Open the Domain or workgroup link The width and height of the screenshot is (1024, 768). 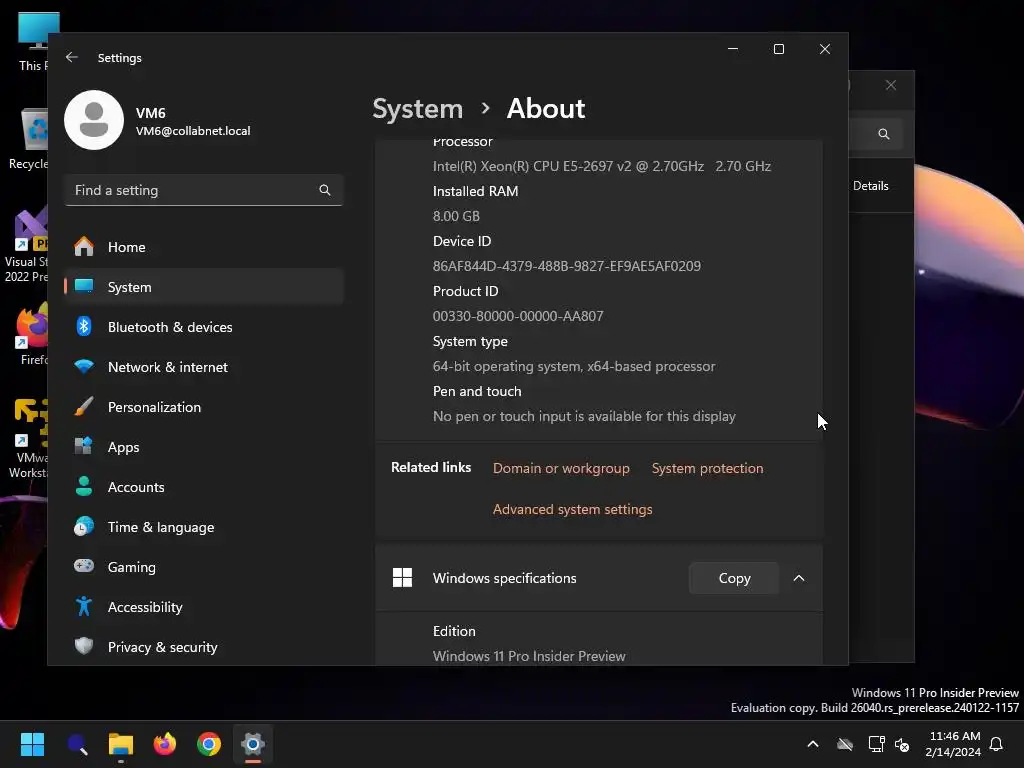click(x=561, y=468)
